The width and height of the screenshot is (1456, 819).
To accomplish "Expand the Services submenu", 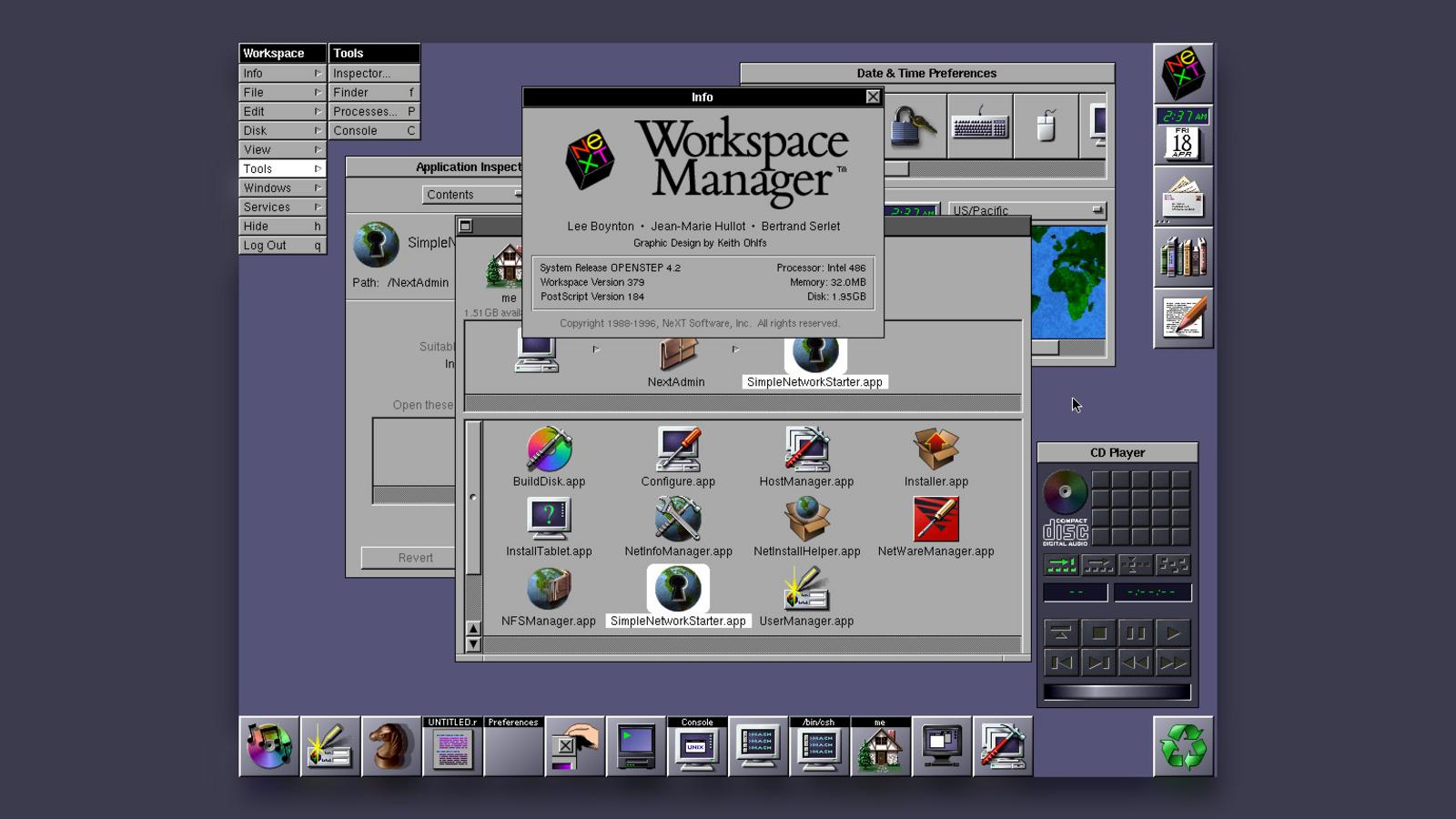I will (282, 207).
